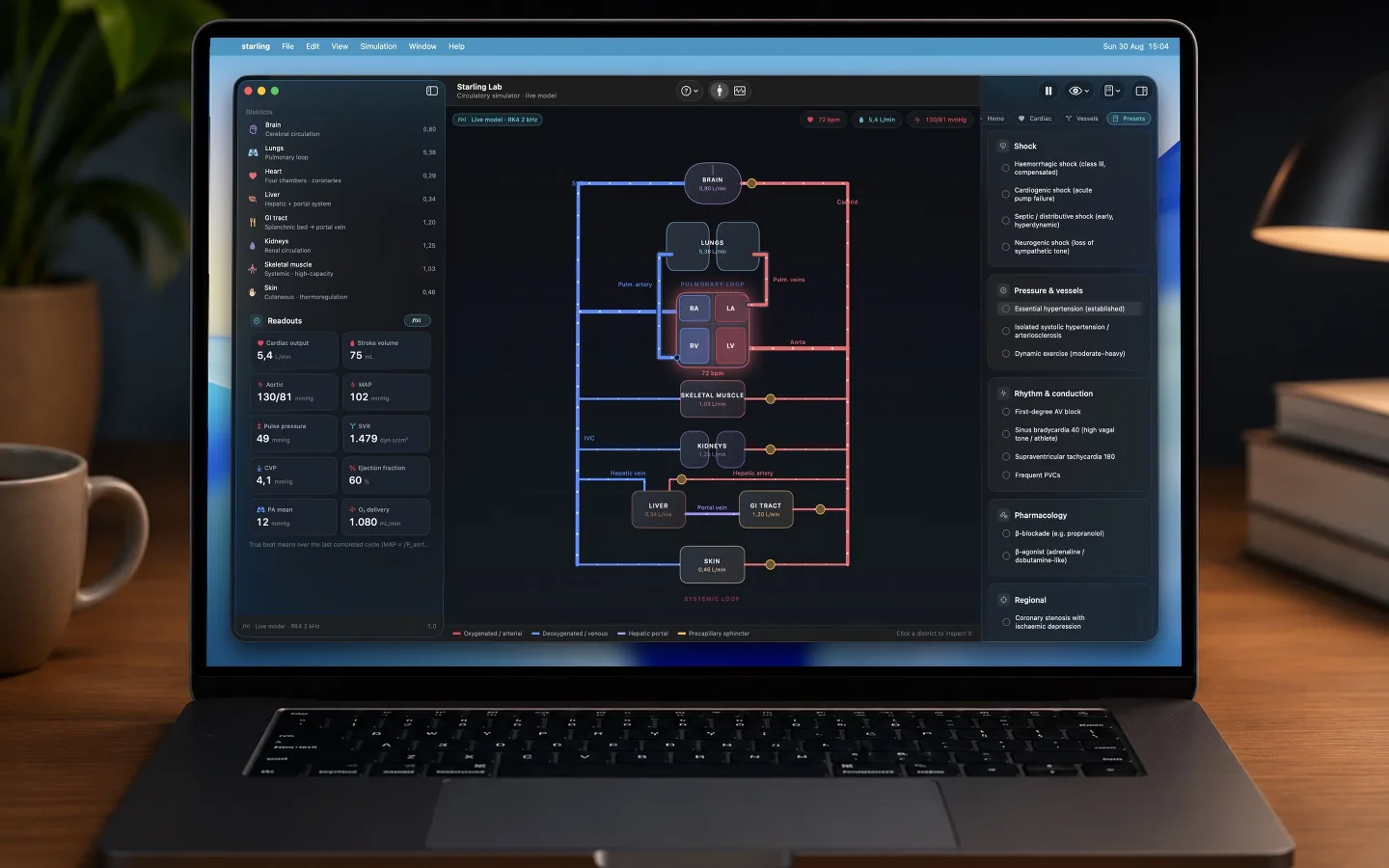Select Coronary stenosis with ischaemic depression
This screenshot has width=1389, height=868.
[x=1069, y=622]
